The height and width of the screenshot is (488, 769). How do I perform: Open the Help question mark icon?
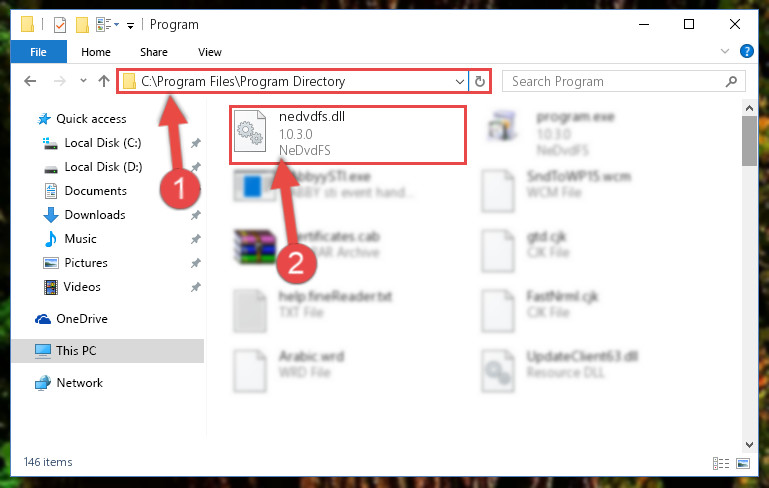pyautogui.click(x=746, y=51)
